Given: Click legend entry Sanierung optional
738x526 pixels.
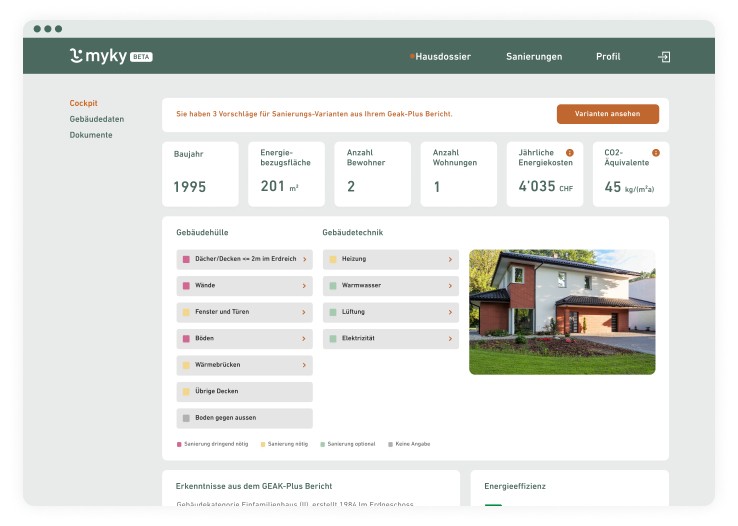Looking at the screenshot, I should coord(348,444).
